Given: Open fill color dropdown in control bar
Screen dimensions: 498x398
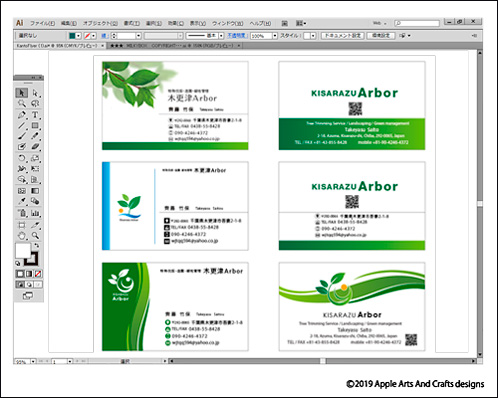Looking at the screenshot, I should click(x=78, y=36).
